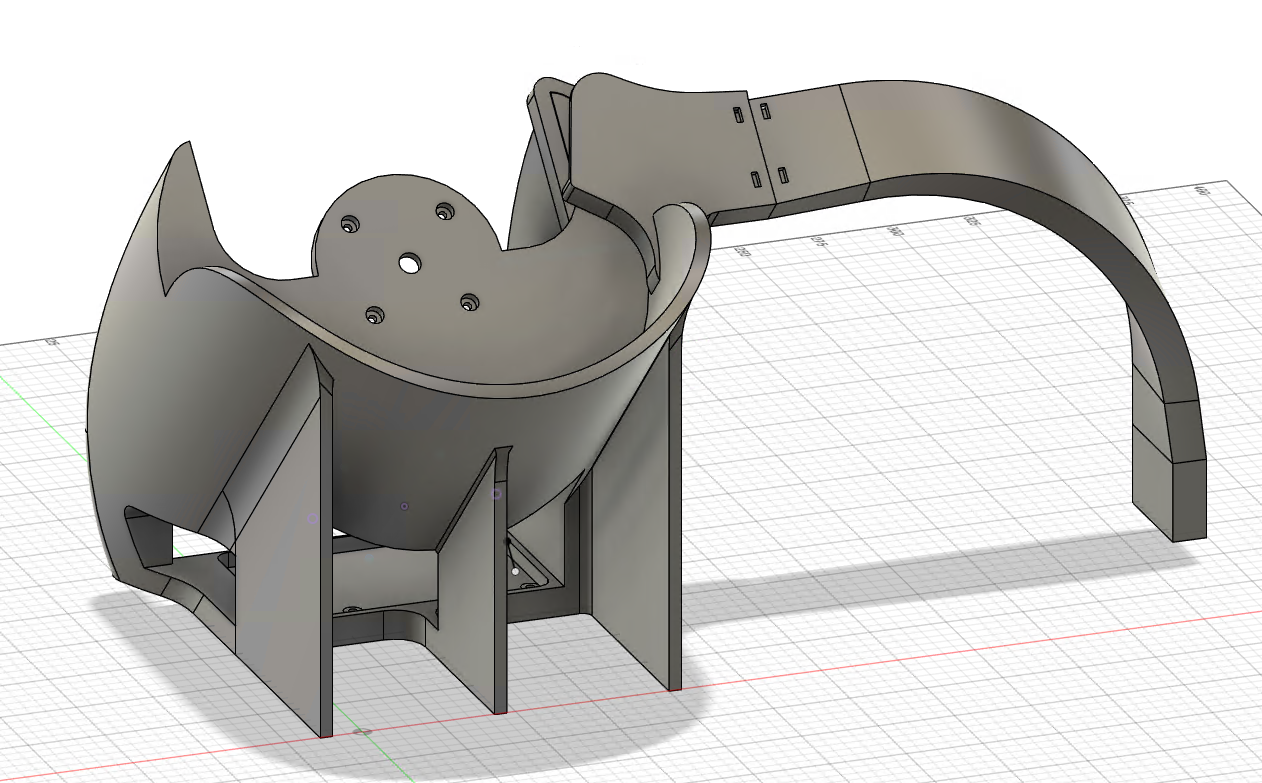The width and height of the screenshot is (1262, 783).
Task: Pick the lower-right countersunk screw hole
Action: (468, 301)
